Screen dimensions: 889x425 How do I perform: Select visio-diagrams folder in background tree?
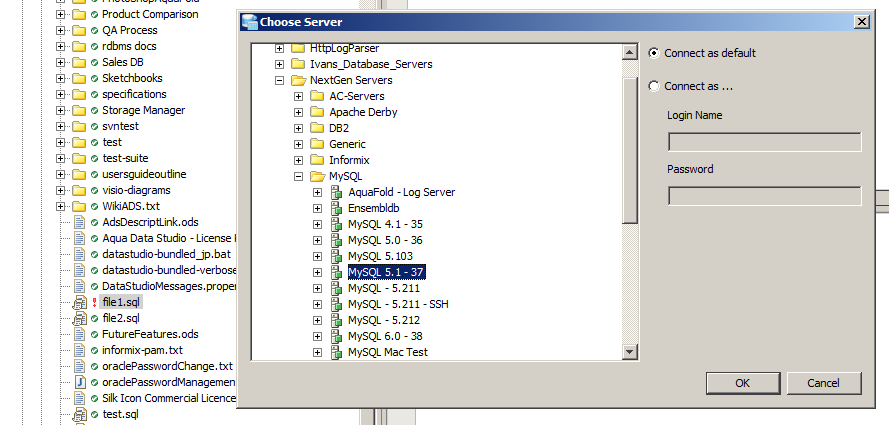(x=136, y=190)
